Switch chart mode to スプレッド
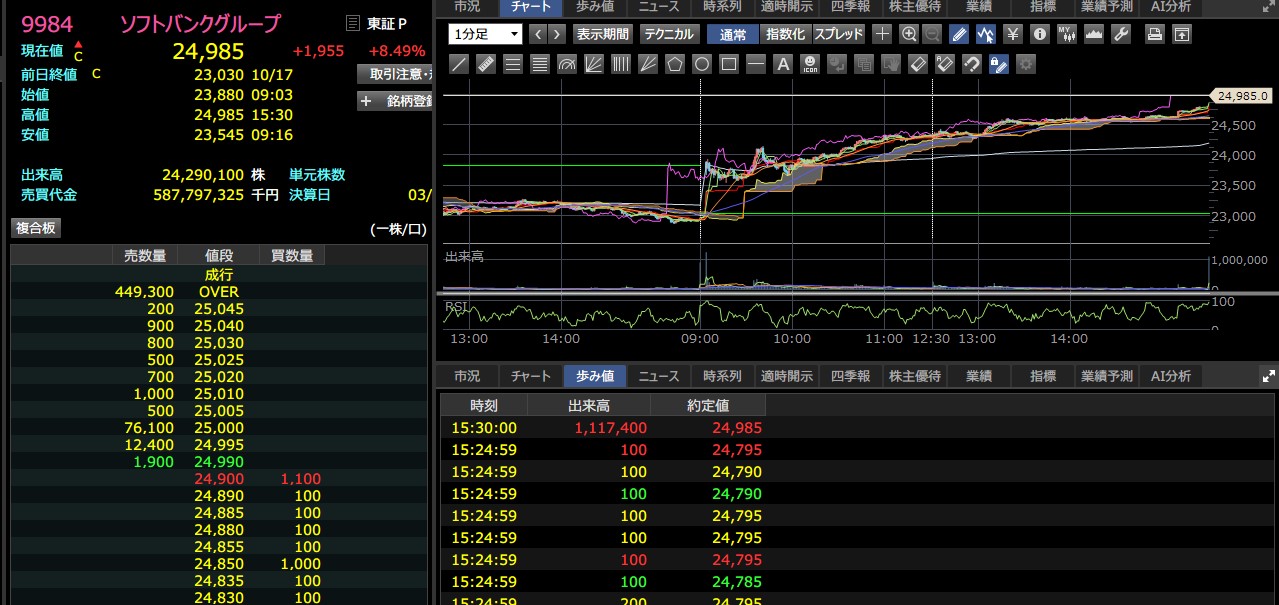The image size is (1279, 605). (839, 34)
